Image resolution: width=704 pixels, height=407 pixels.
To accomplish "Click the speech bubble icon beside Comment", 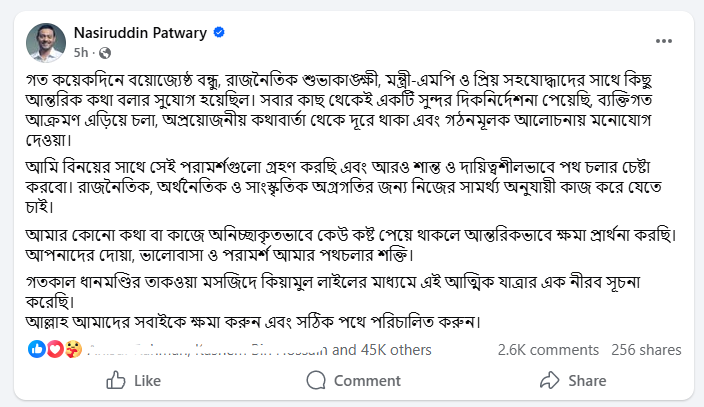I will point(316,380).
